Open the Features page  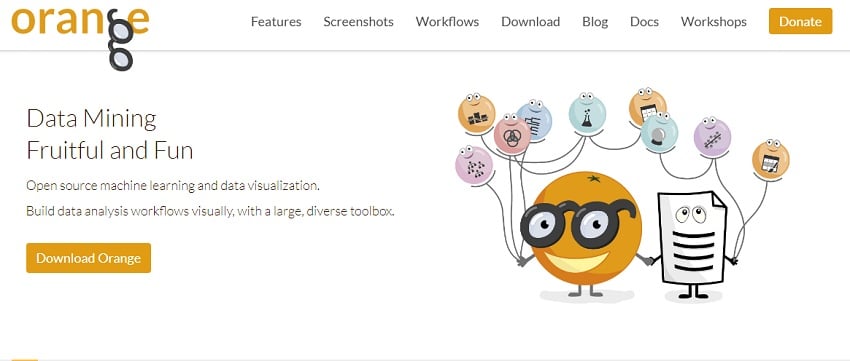pos(276,22)
